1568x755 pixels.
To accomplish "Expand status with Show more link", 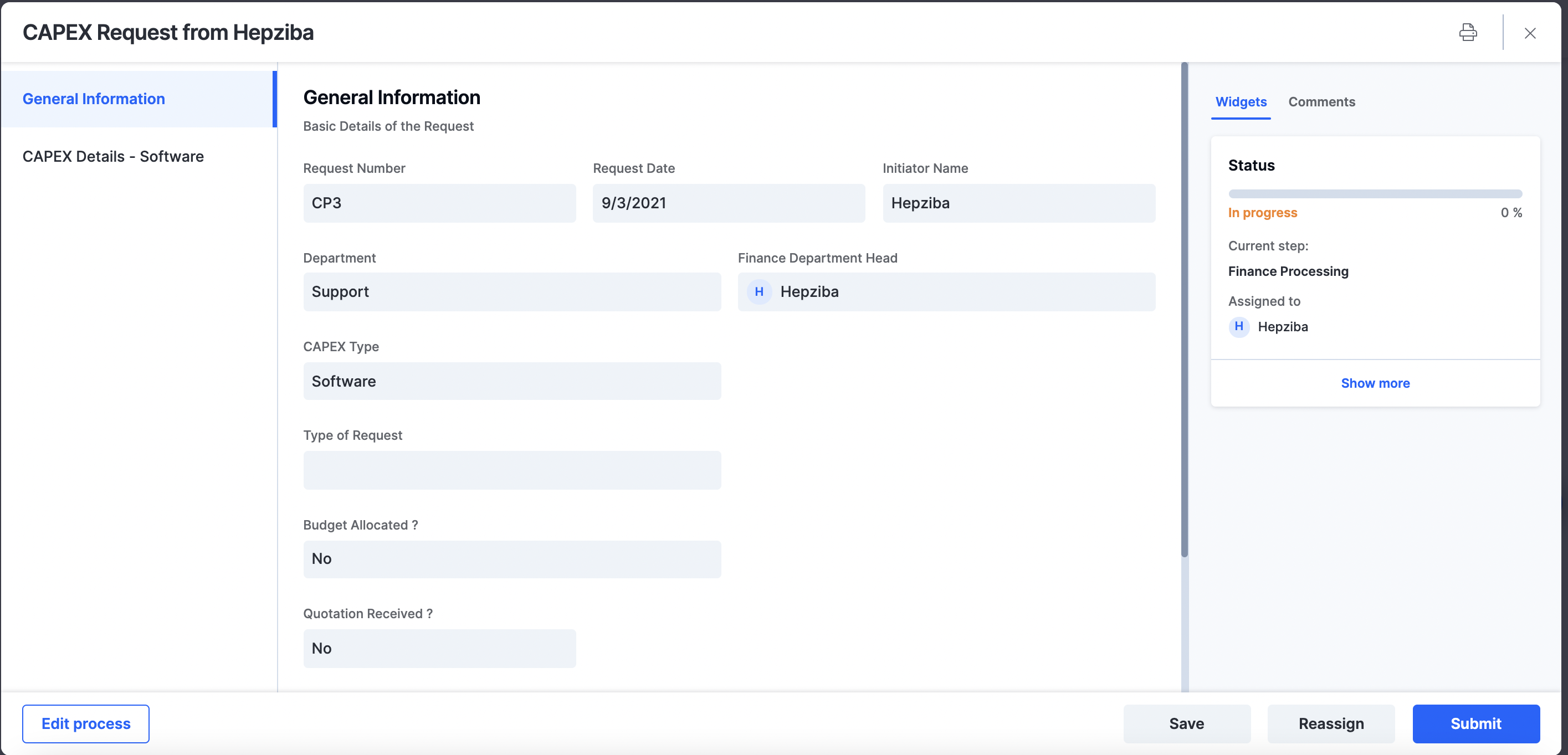I will click(x=1375, y=383).
